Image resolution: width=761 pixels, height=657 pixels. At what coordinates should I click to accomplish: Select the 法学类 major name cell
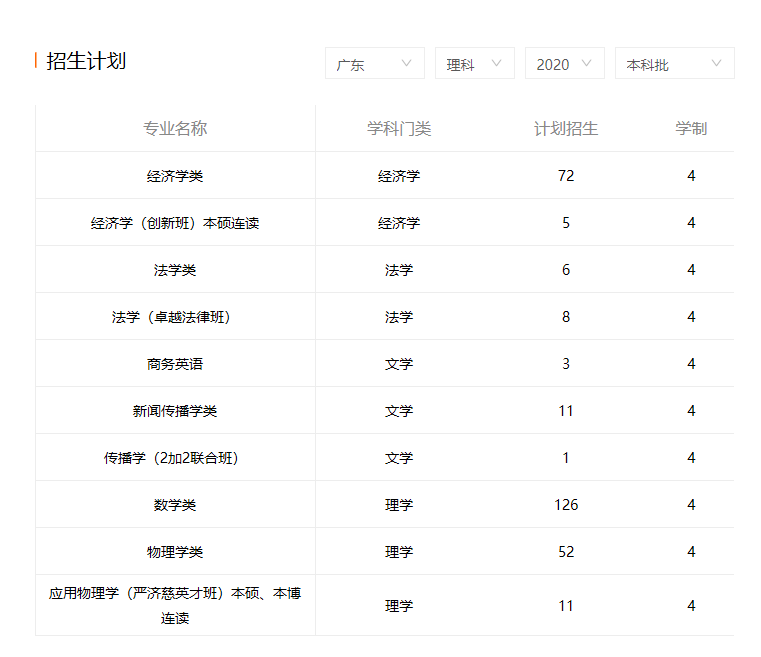[175, 270]
